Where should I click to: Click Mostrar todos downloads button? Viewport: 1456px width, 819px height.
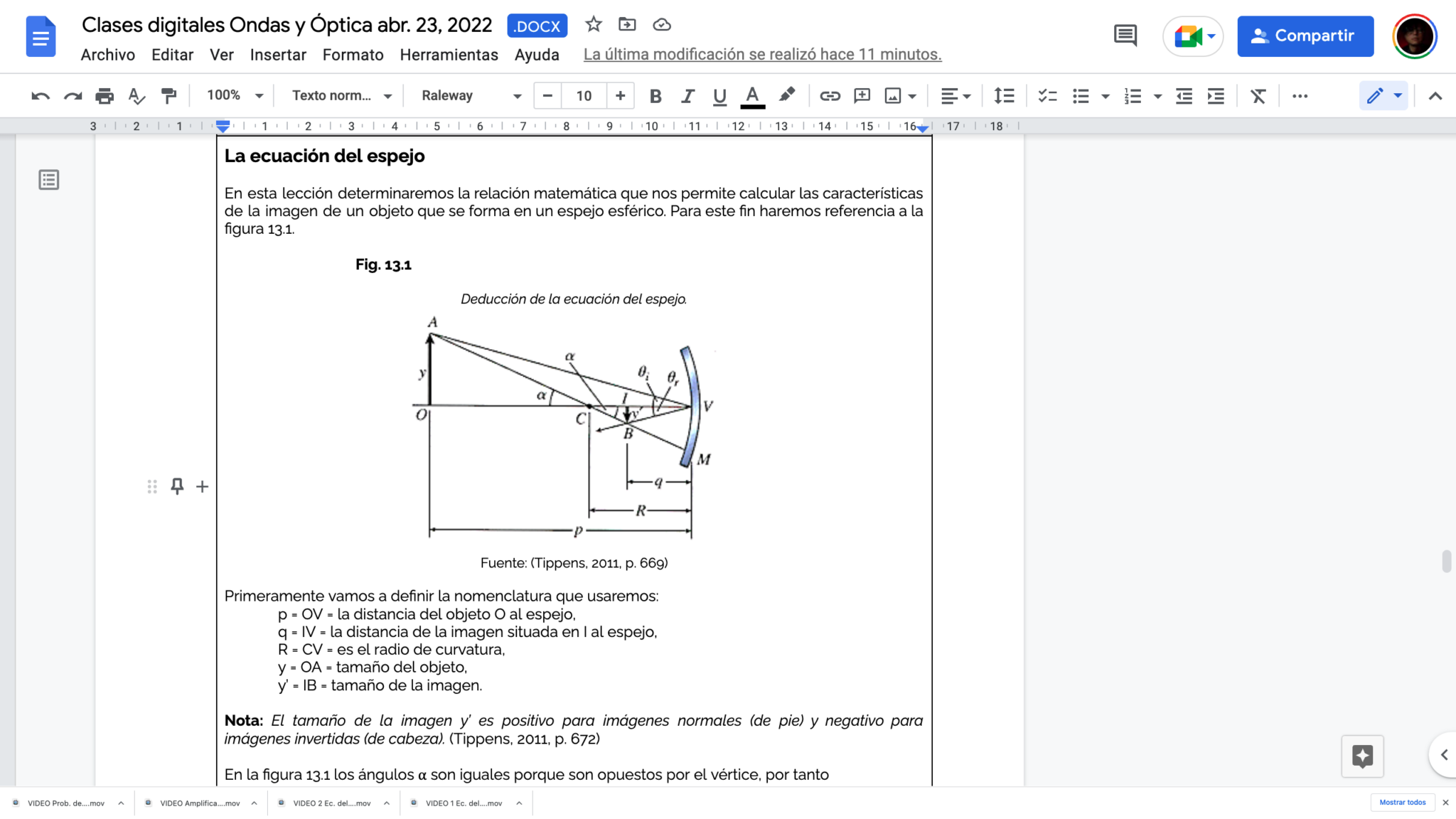pyautogui.click(x=1402, y=803)
